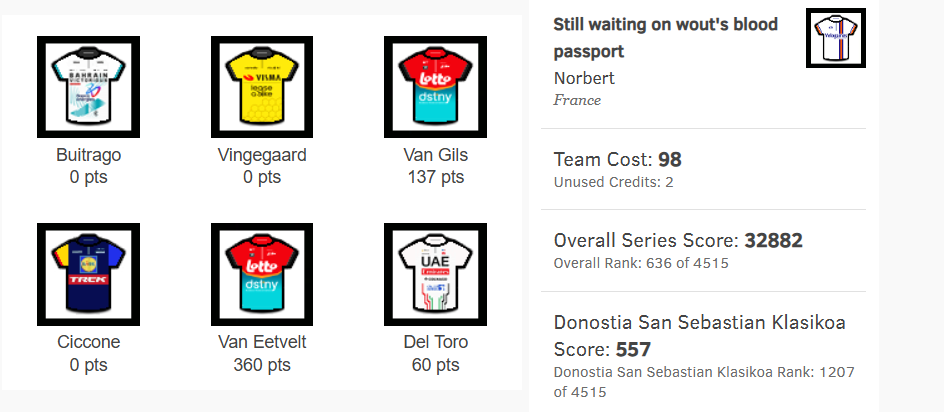Open manager Norbert's name
The image size is (944, 412).
584,78
